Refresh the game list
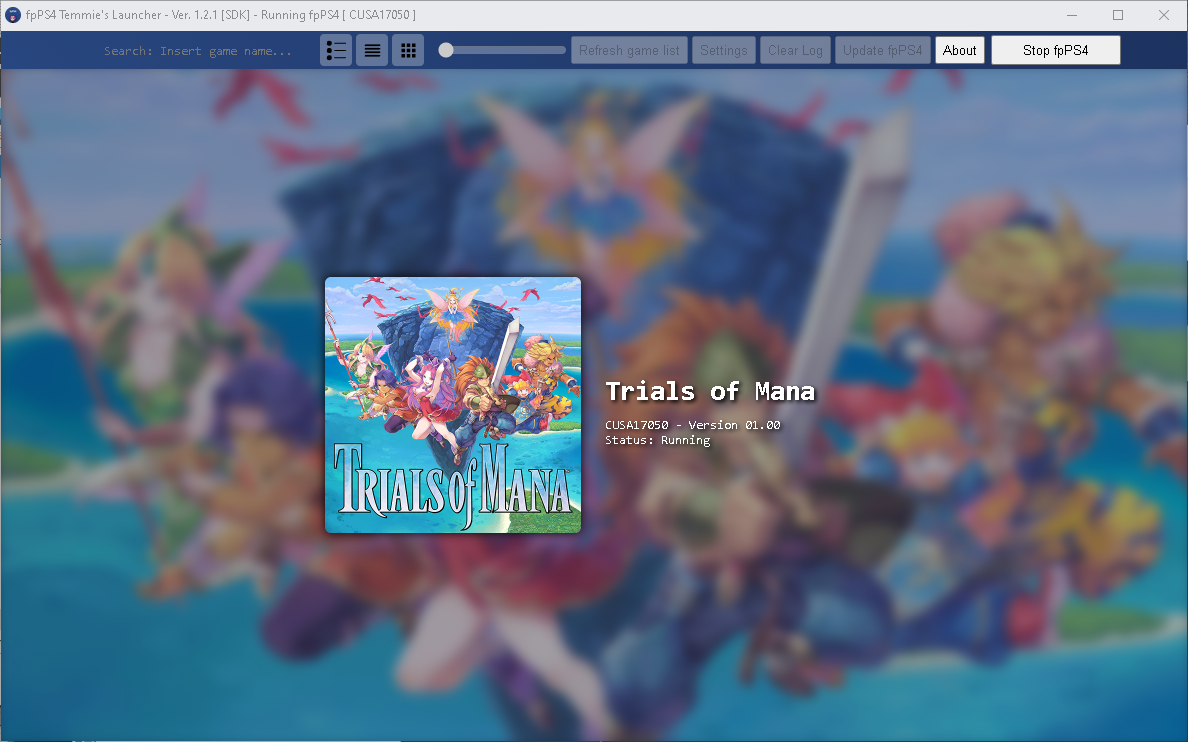 tap(629, 49)
